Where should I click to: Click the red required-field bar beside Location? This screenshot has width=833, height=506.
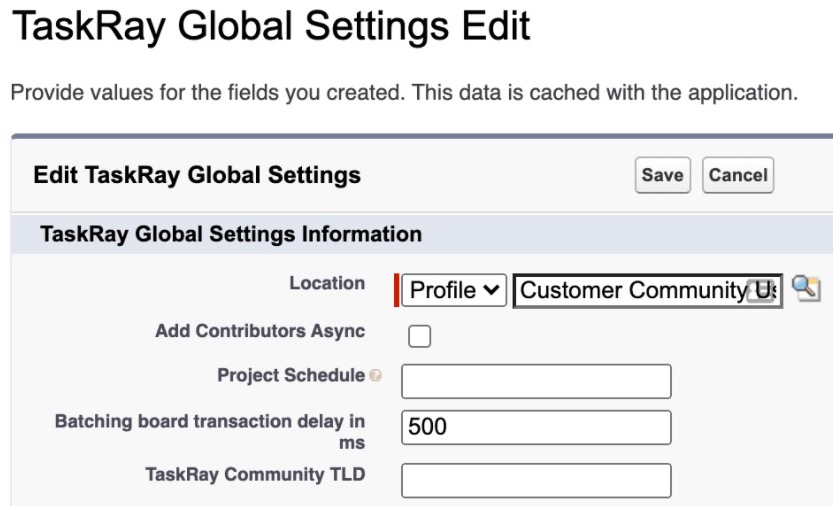pyautogui.click(x=396, y=290)
